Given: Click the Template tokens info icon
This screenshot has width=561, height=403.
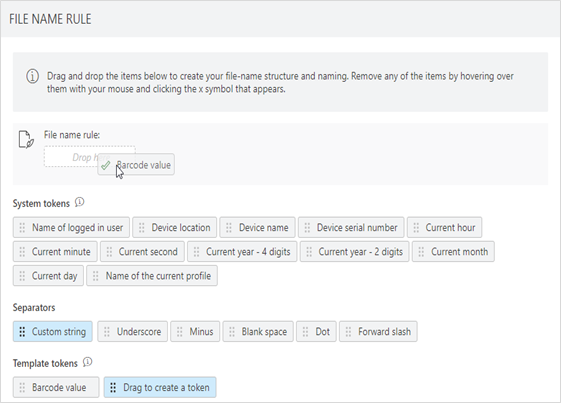Looking at the screenshot, I should (x=87, y=363).
